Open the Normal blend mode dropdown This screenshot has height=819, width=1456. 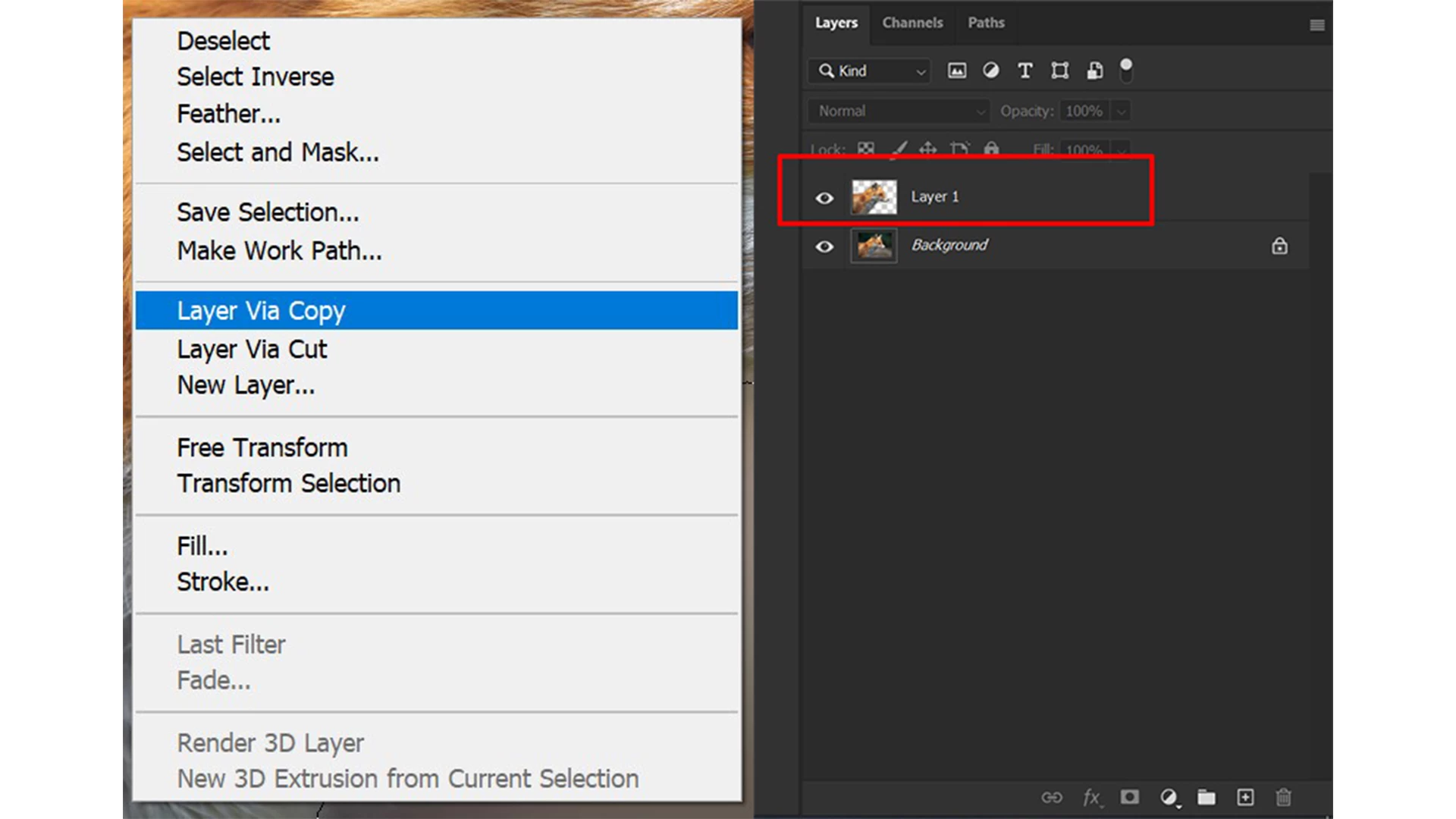(899, 111)
